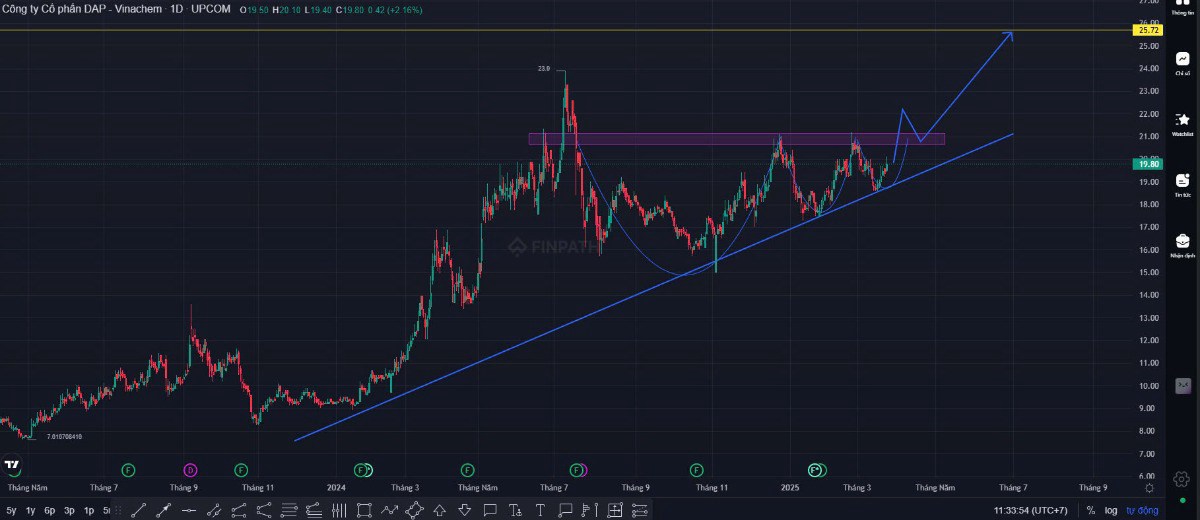Switch chart range to 1y
This screenshot has width=1200, height=520.
[x=31, y=510]
